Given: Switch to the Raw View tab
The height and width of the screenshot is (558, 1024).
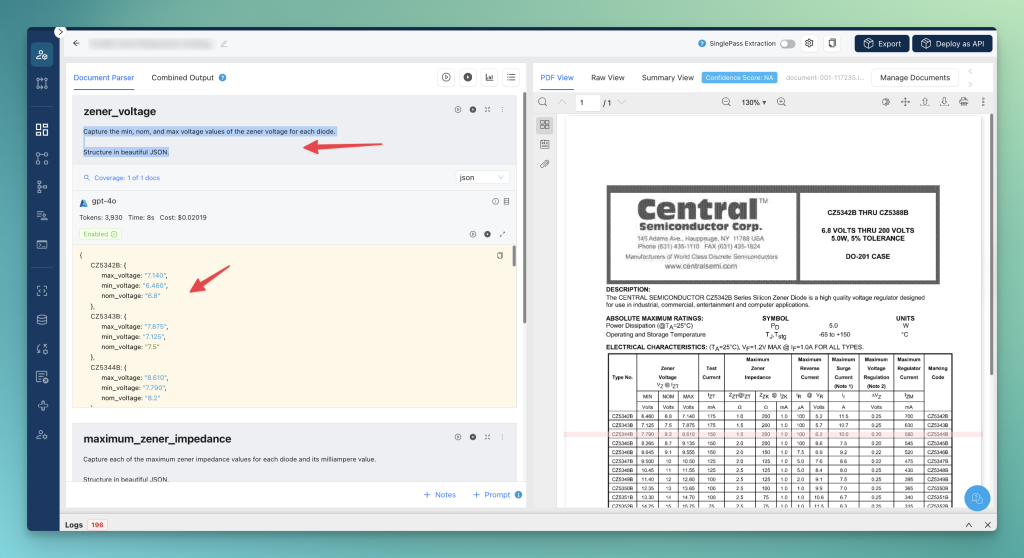Looking at the screenshot, I should (607, 77).
